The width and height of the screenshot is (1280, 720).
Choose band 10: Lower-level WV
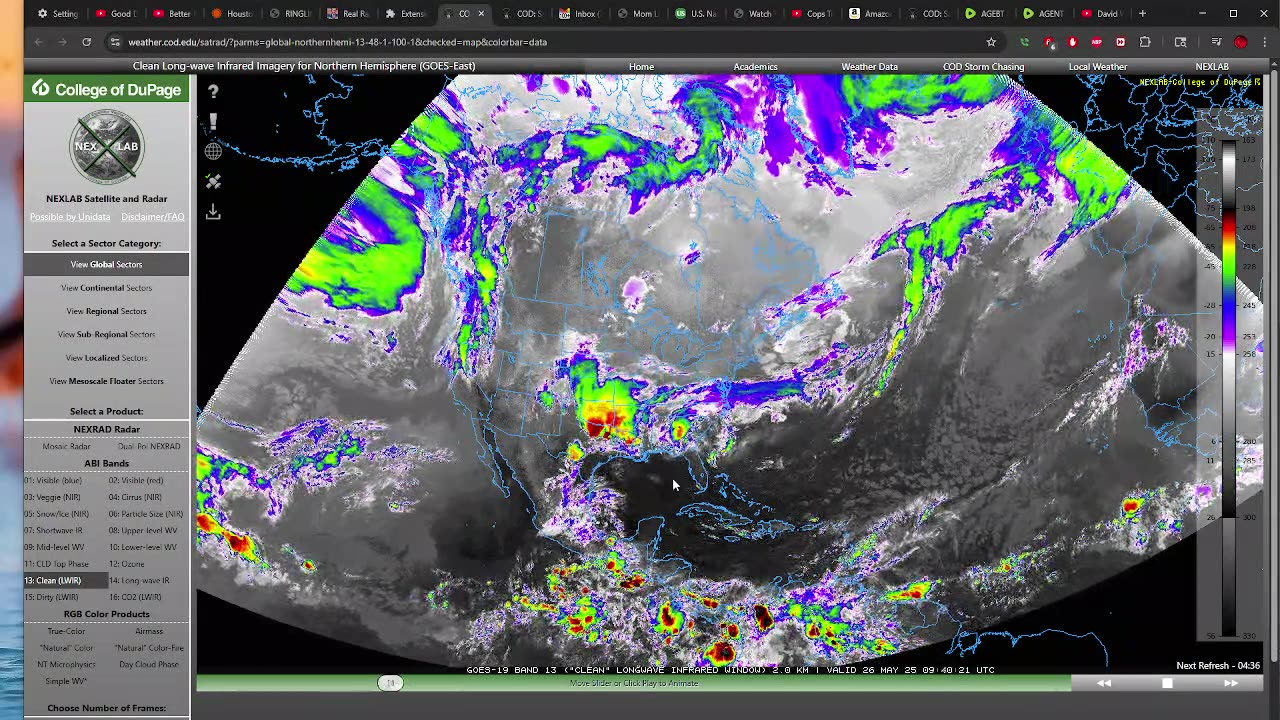click(x=143, y=547)
